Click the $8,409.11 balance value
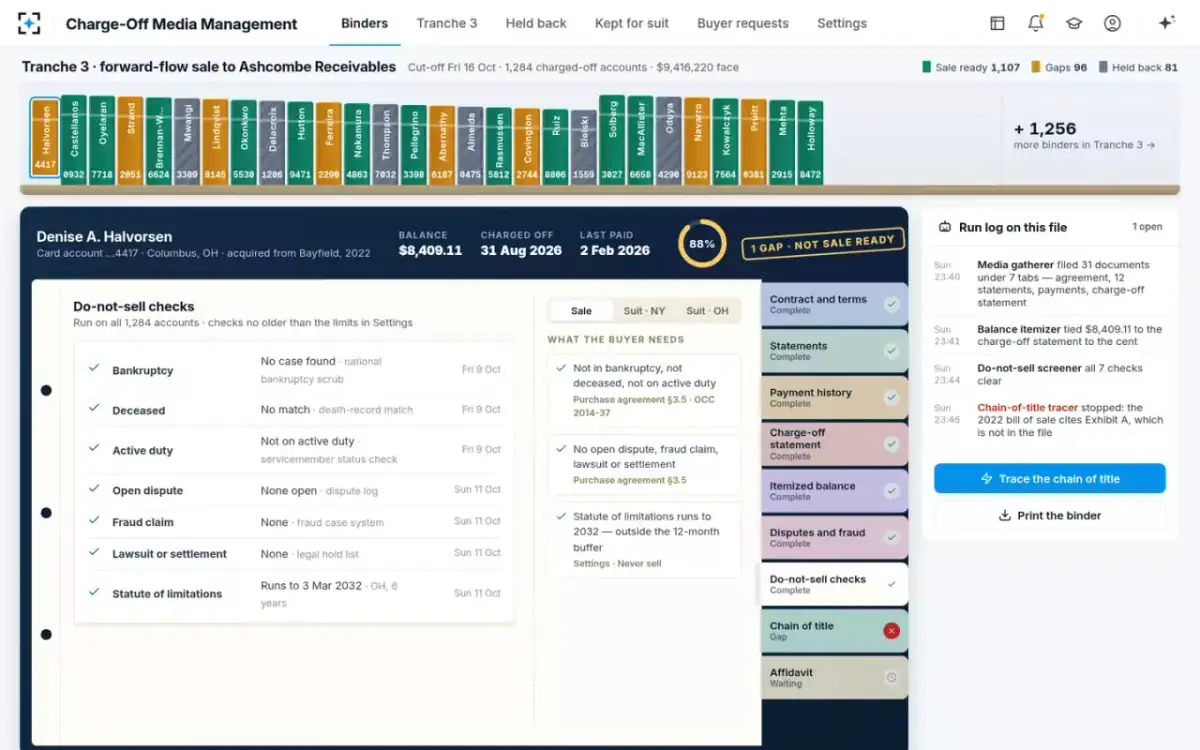Screen dimensions: 1200x750 pos(430,250)
